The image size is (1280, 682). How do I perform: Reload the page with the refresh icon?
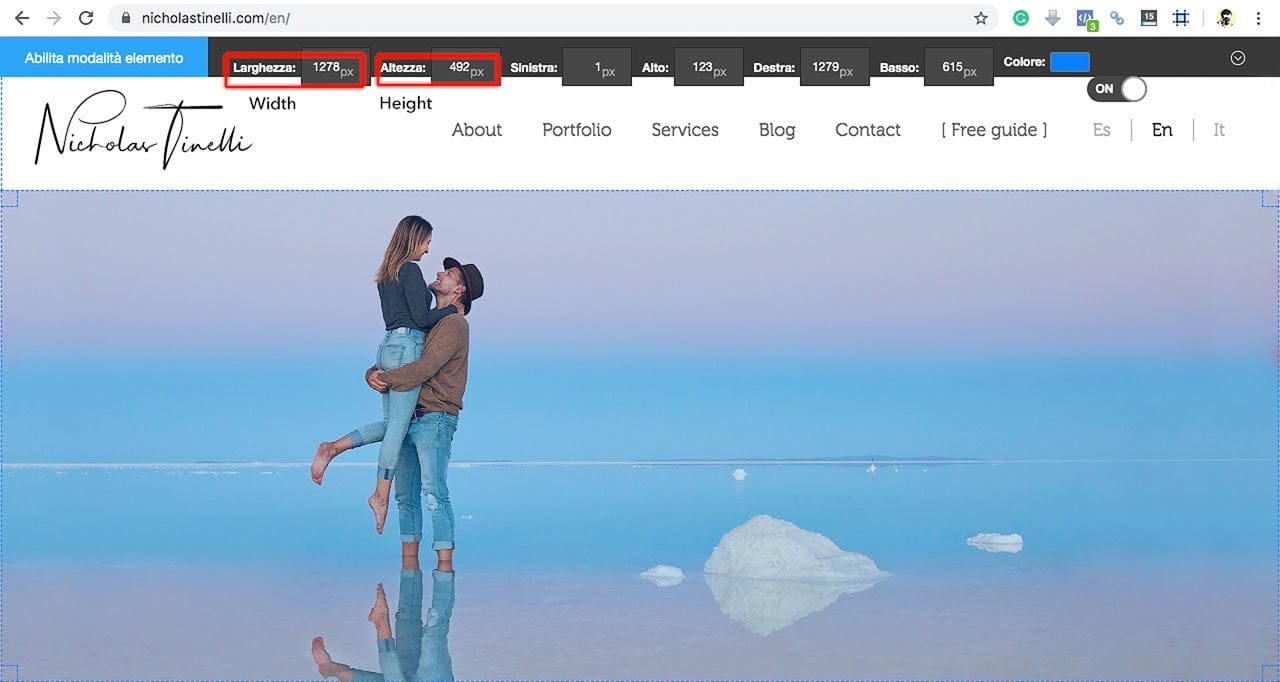[x=88, y=17]
